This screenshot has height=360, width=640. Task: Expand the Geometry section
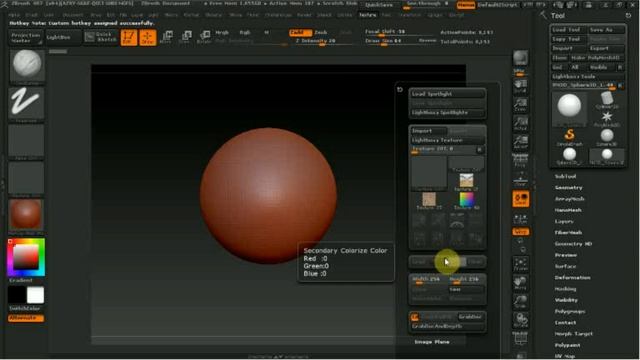(x=569, y=188)
